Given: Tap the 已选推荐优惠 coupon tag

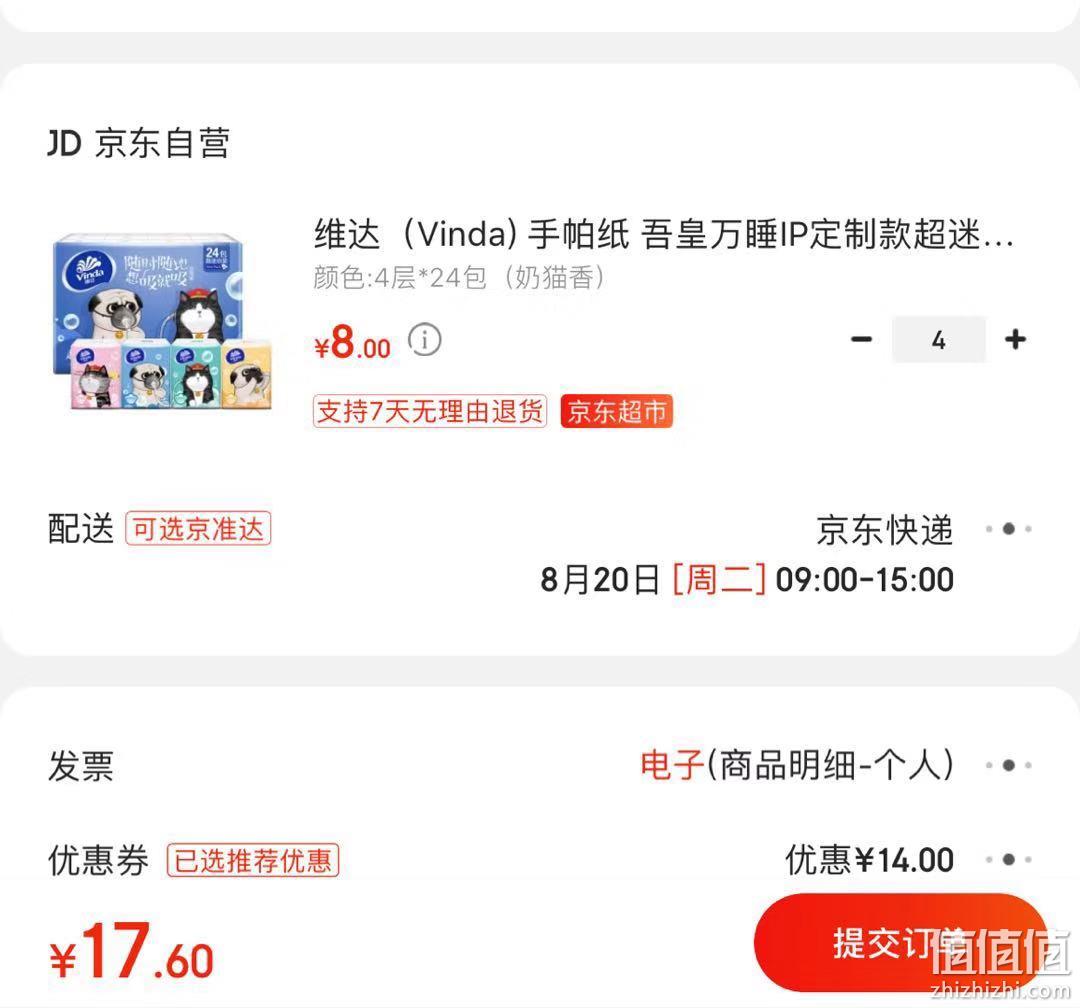Looking at the screenshot, I should point(253,860).
